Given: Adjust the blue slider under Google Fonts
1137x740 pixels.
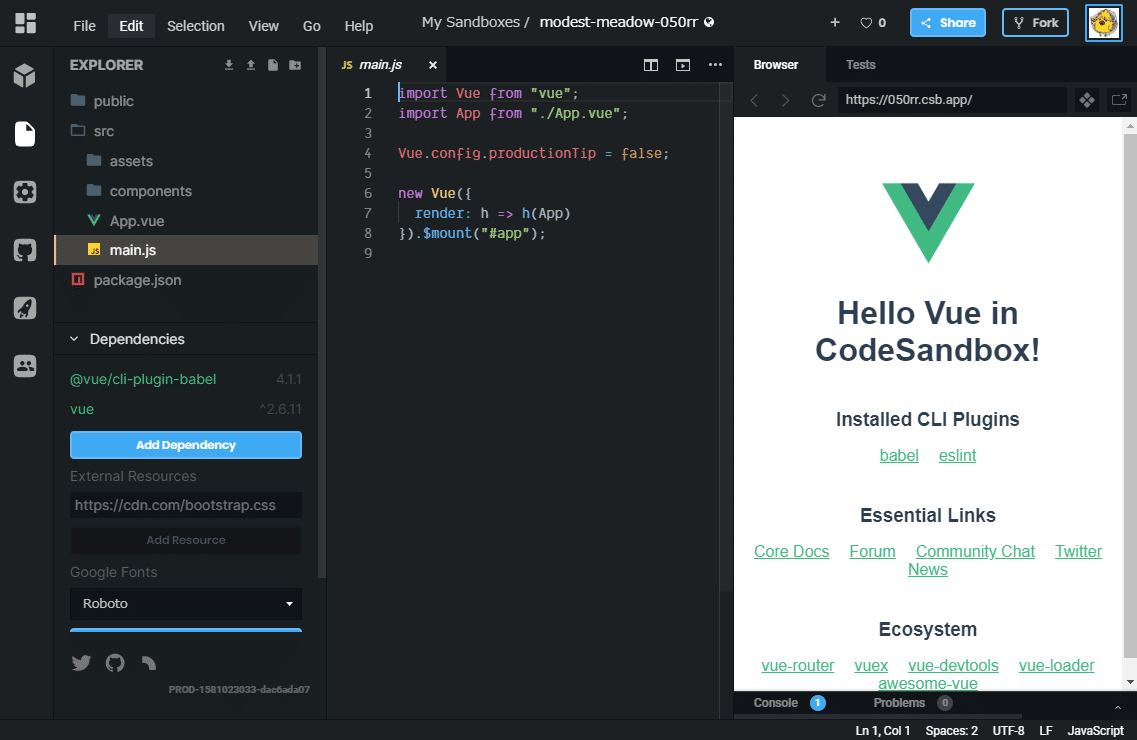Looking at the screenshot, I should coord(185,630).
